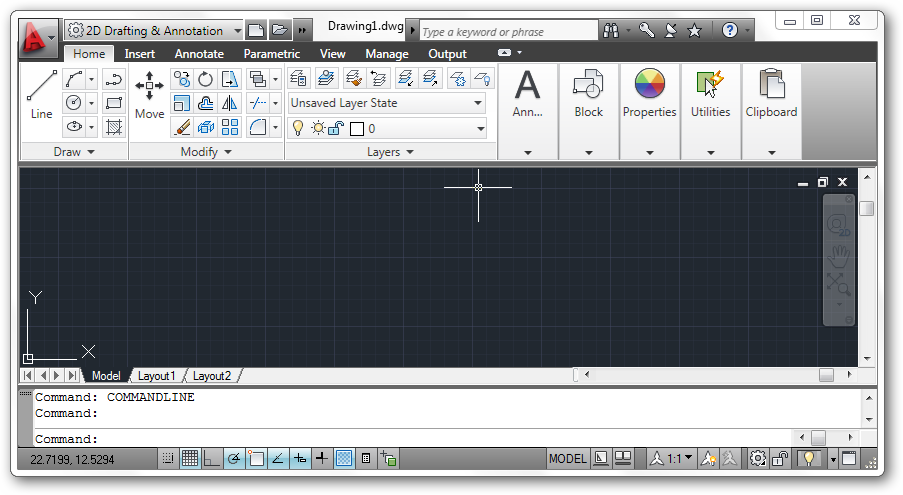Open the Properties panel button
Screen dimensions: 903x495
(x=650, y=111)
